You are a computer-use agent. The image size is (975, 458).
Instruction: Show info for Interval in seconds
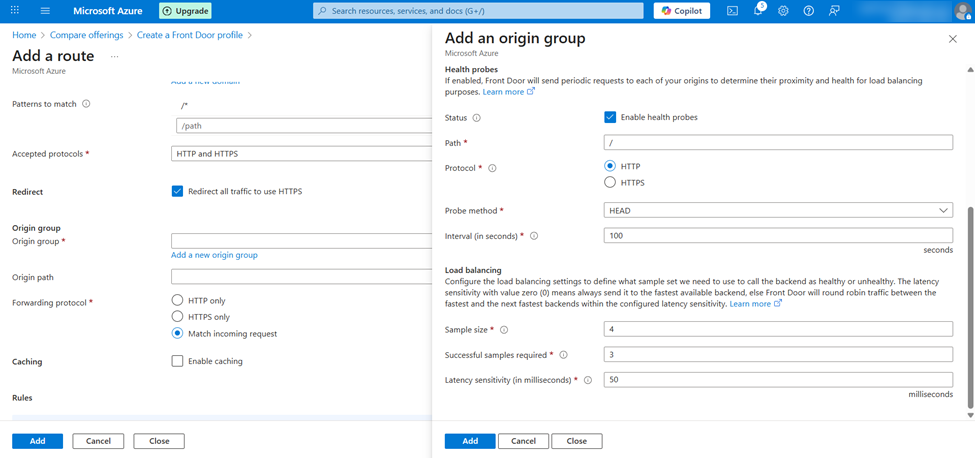534,236
